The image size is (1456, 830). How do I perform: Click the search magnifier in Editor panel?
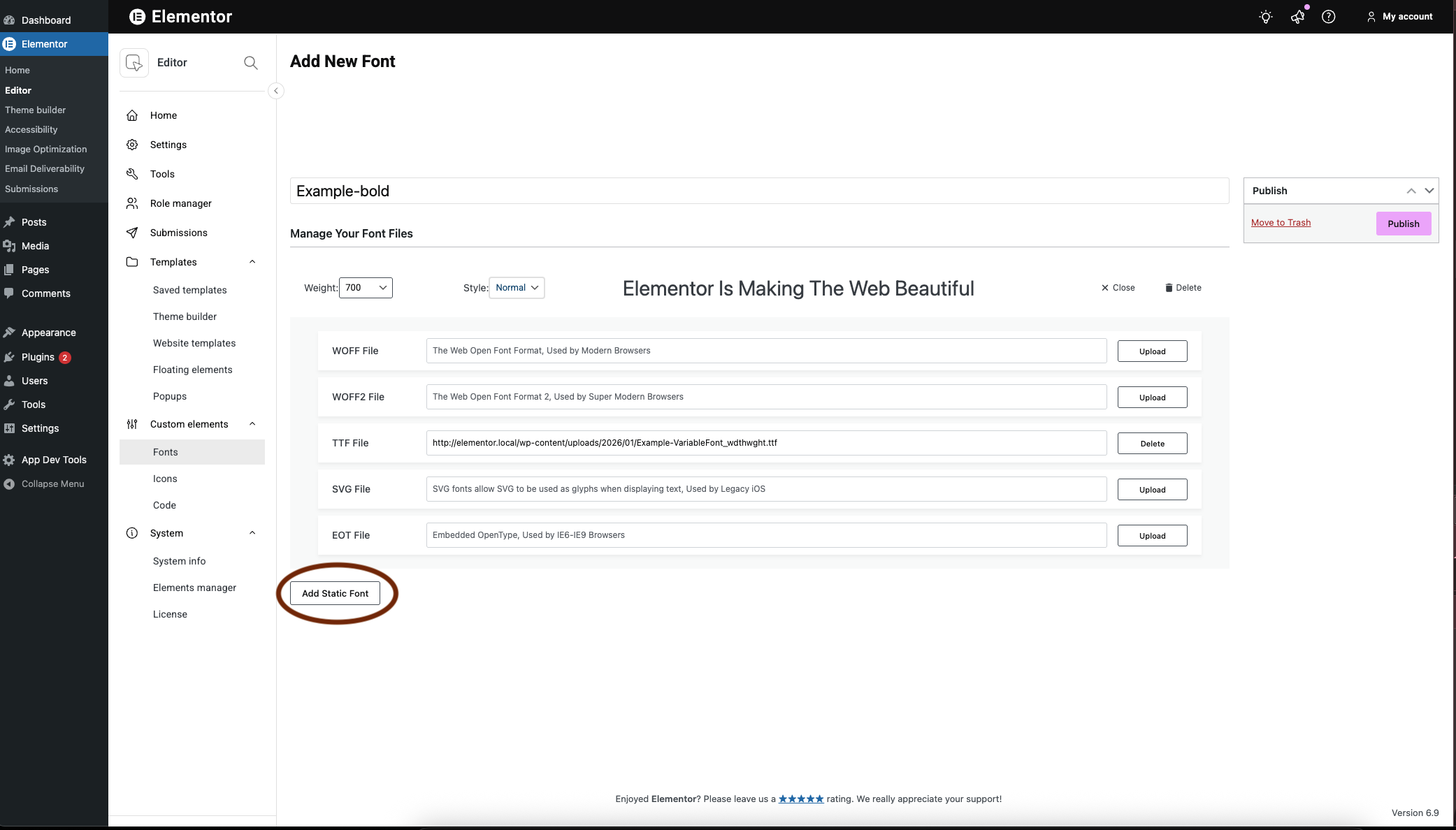point(251,63)
